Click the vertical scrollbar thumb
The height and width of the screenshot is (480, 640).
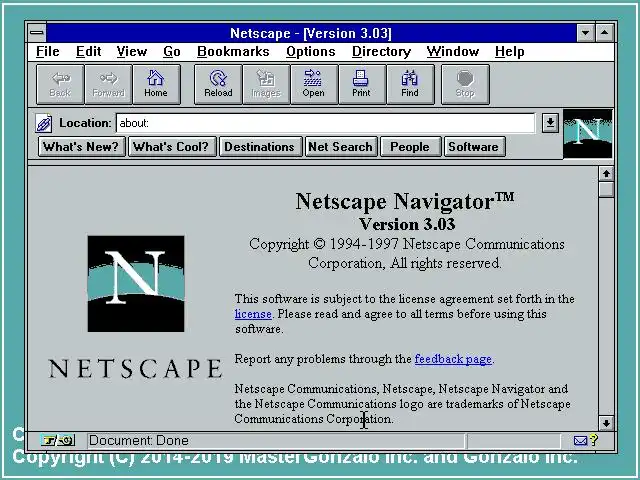tap(607, 190)
